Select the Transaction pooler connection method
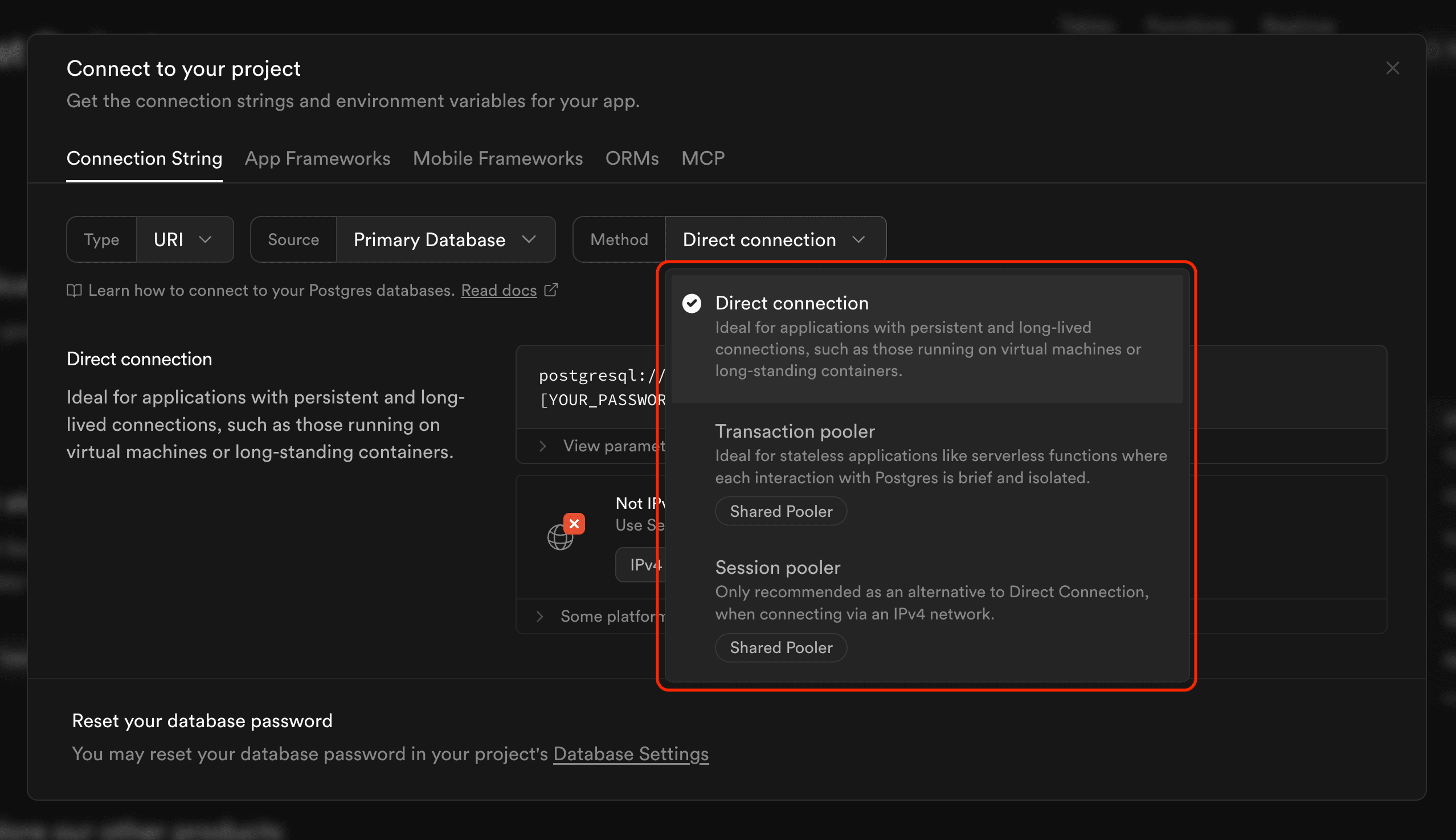This screenshot has height=840, width=1456. click(x=796, y=431)
